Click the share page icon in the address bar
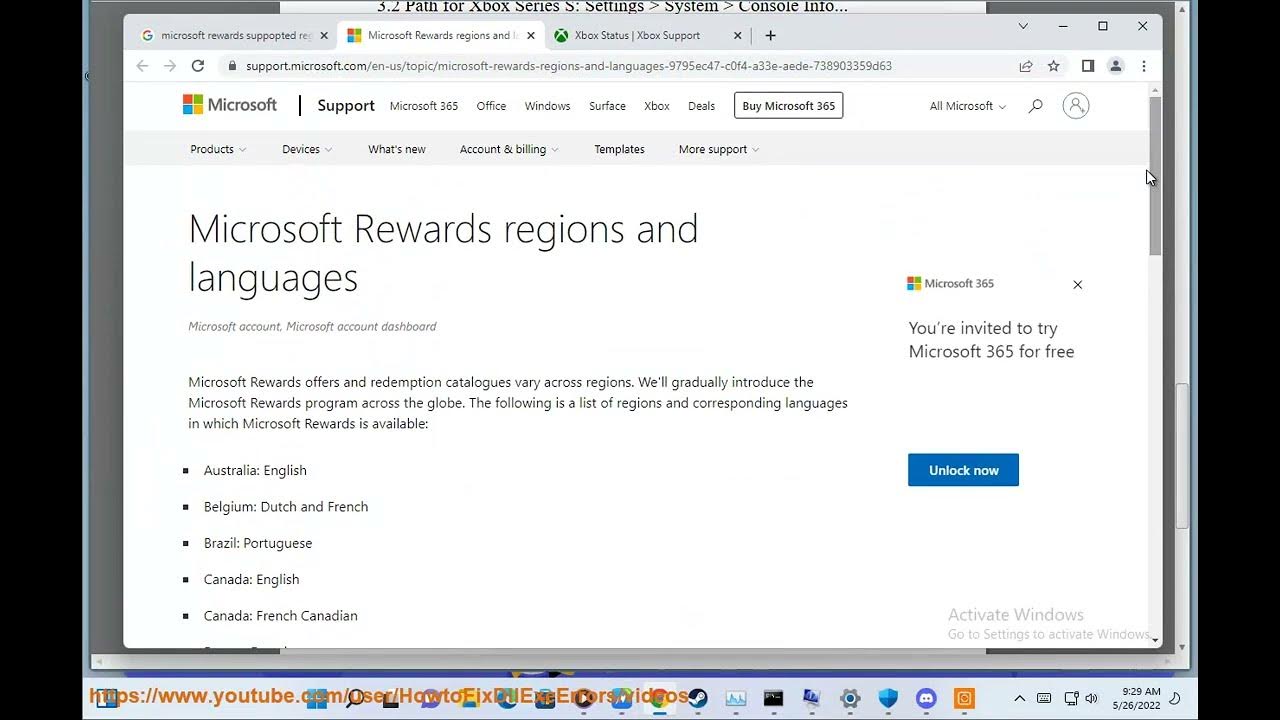Image resolution: width=1280 pixels, height=720 pixels. 1026,66
